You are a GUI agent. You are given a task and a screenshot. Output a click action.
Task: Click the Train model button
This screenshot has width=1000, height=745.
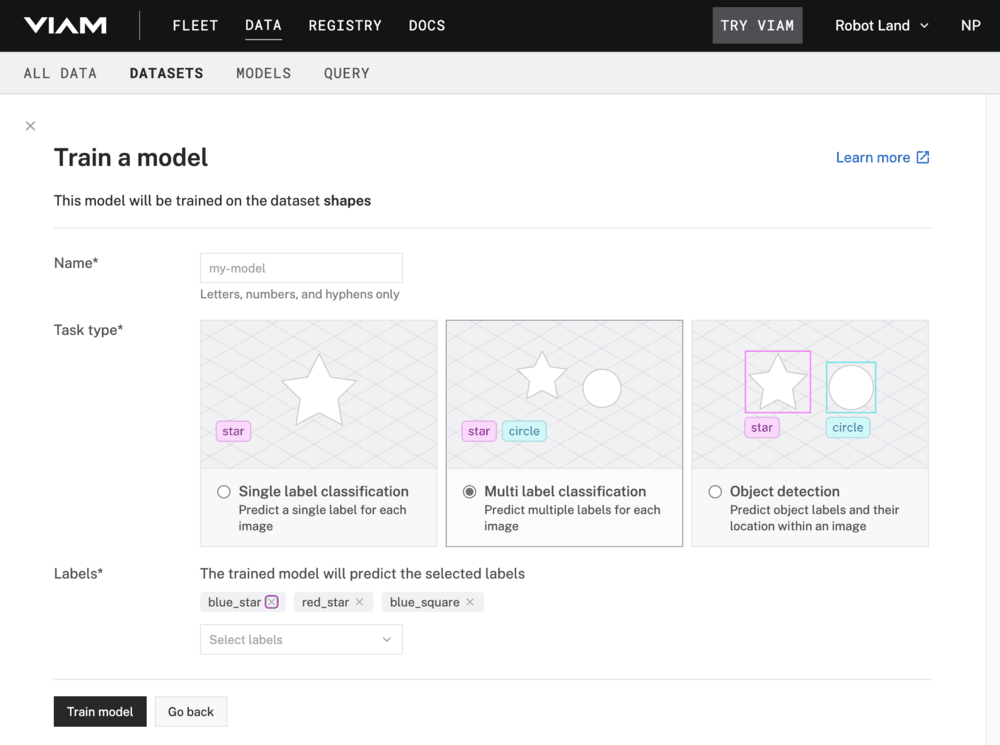pos(100,712)
